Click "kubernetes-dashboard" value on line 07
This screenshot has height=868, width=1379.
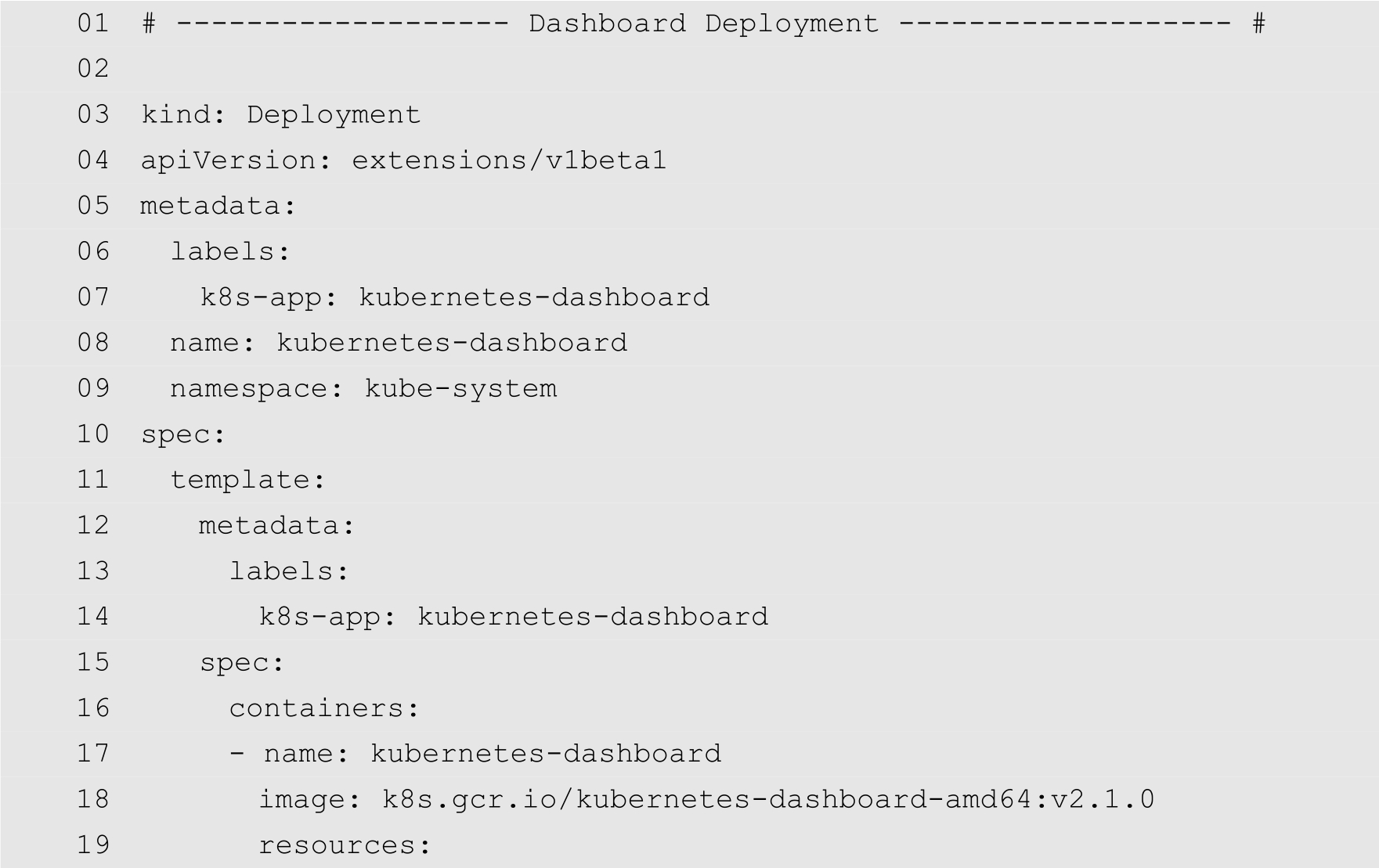click(x=534, y=297)
